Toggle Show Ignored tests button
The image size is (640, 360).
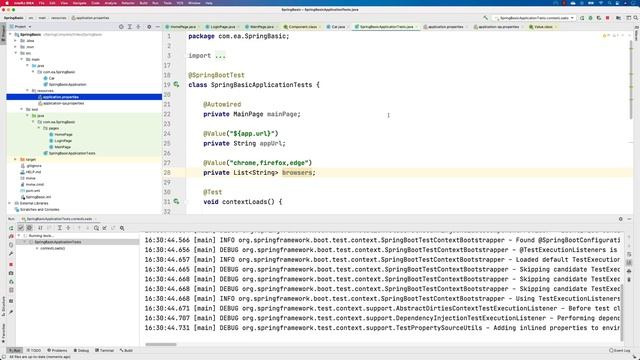point(29,228)
